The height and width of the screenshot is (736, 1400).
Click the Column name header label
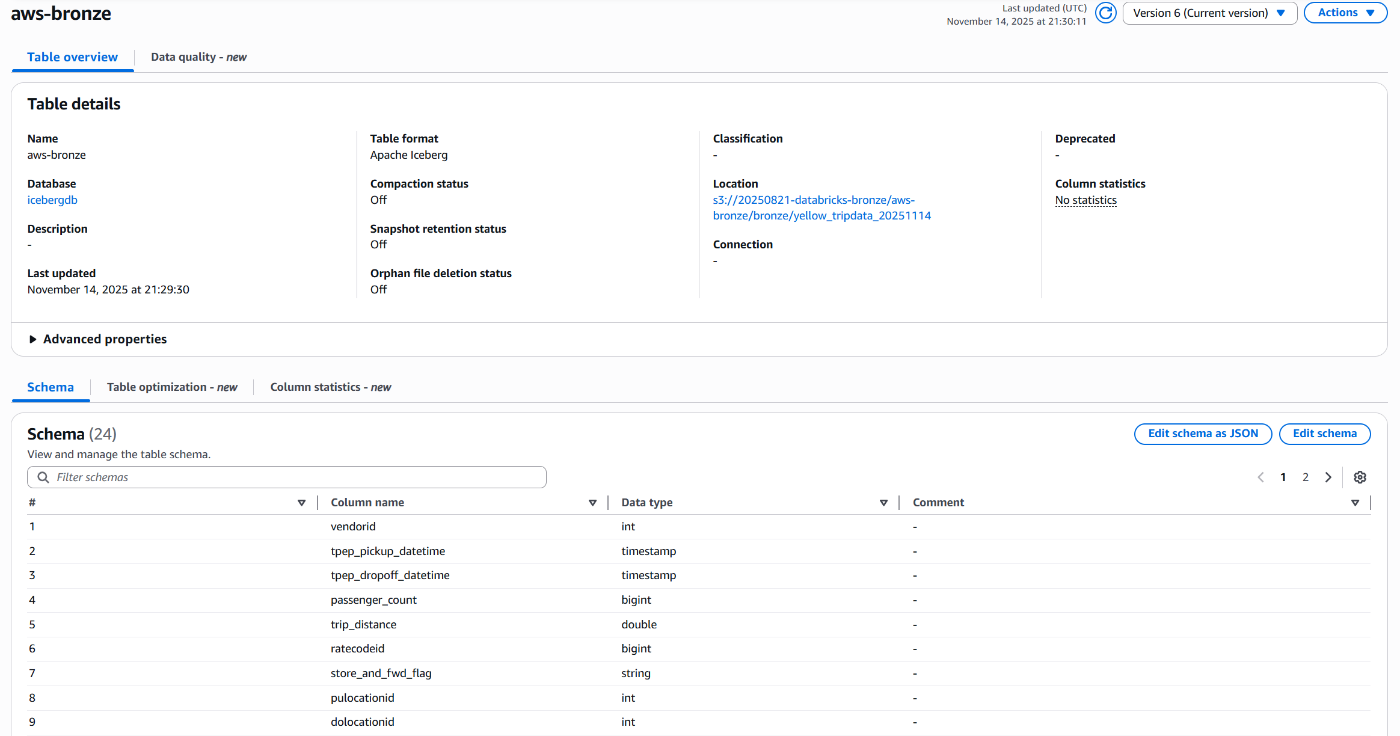click(368, 503)
